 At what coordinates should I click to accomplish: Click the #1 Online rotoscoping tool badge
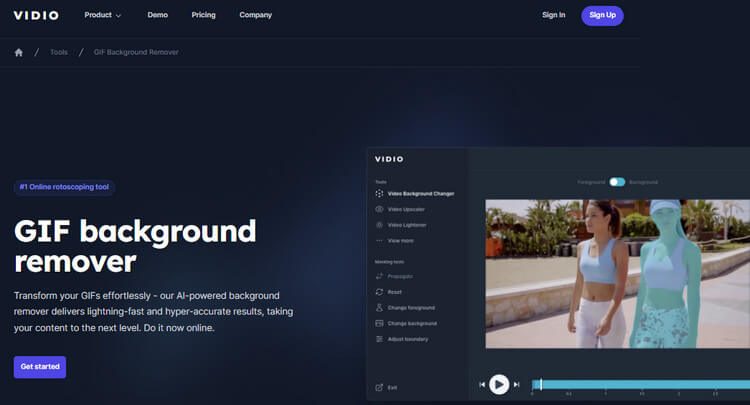click(64, 187)
